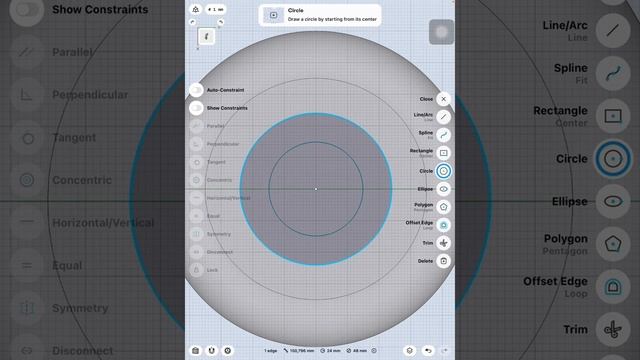This screenshot has width=640, height=360.
Task: Open the layers cube icon at bottom right
Action: pos(410,351)
